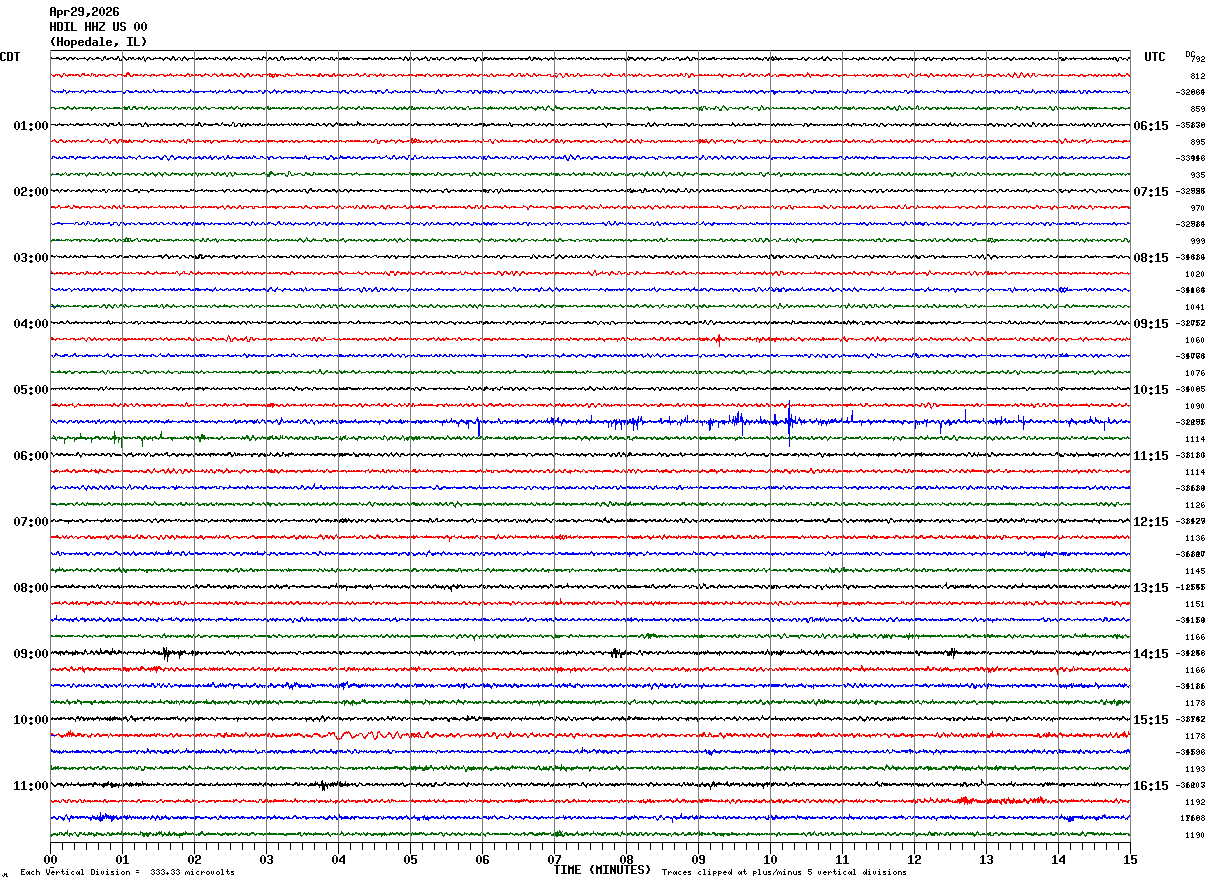Click the "04" minute axis tick label
Image resolution: width=1210 pixels, height=886 pixels.
pos(338,859)
